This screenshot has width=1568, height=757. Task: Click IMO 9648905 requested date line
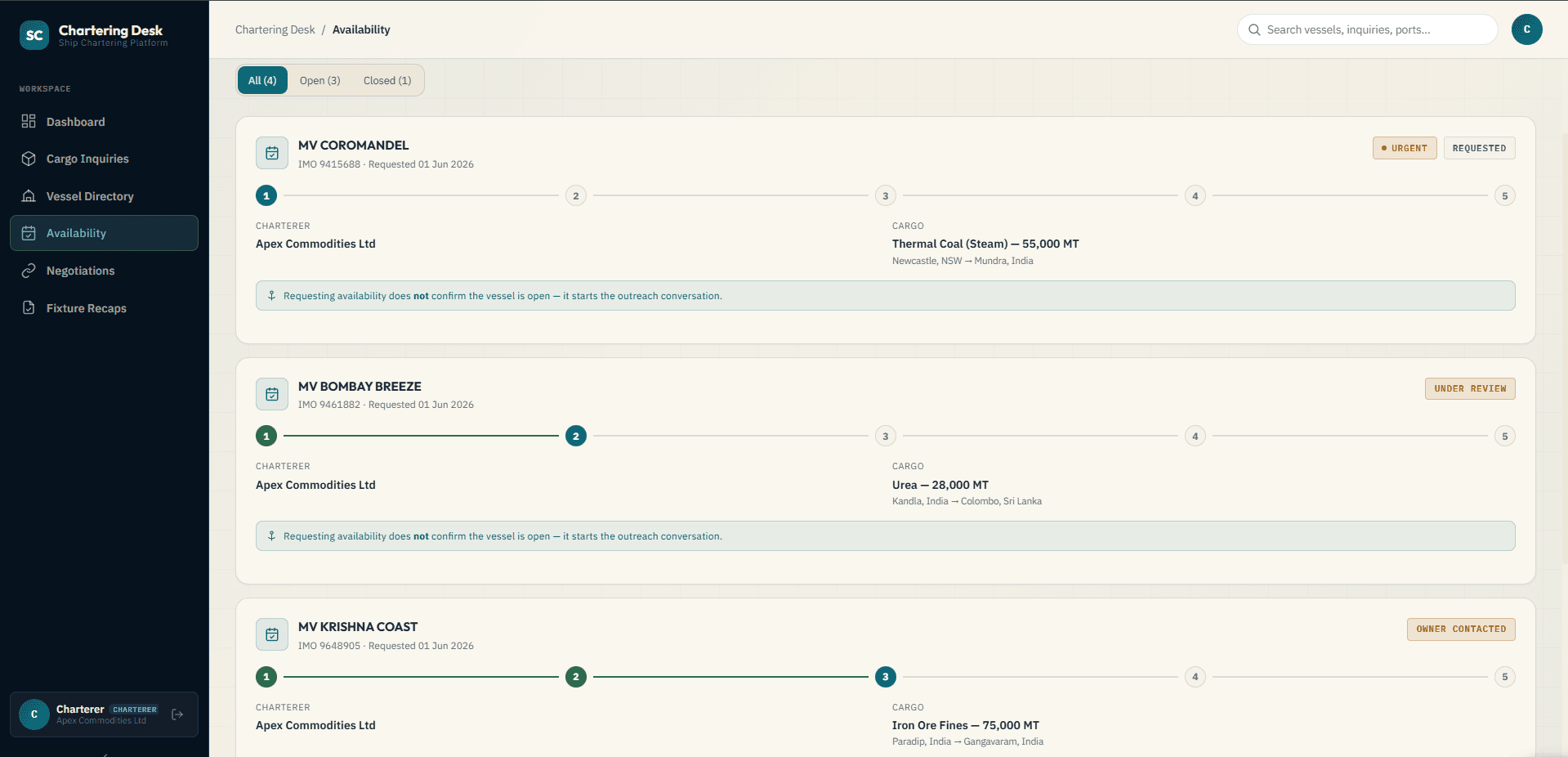pyautogui.click(x=386, y=646)
